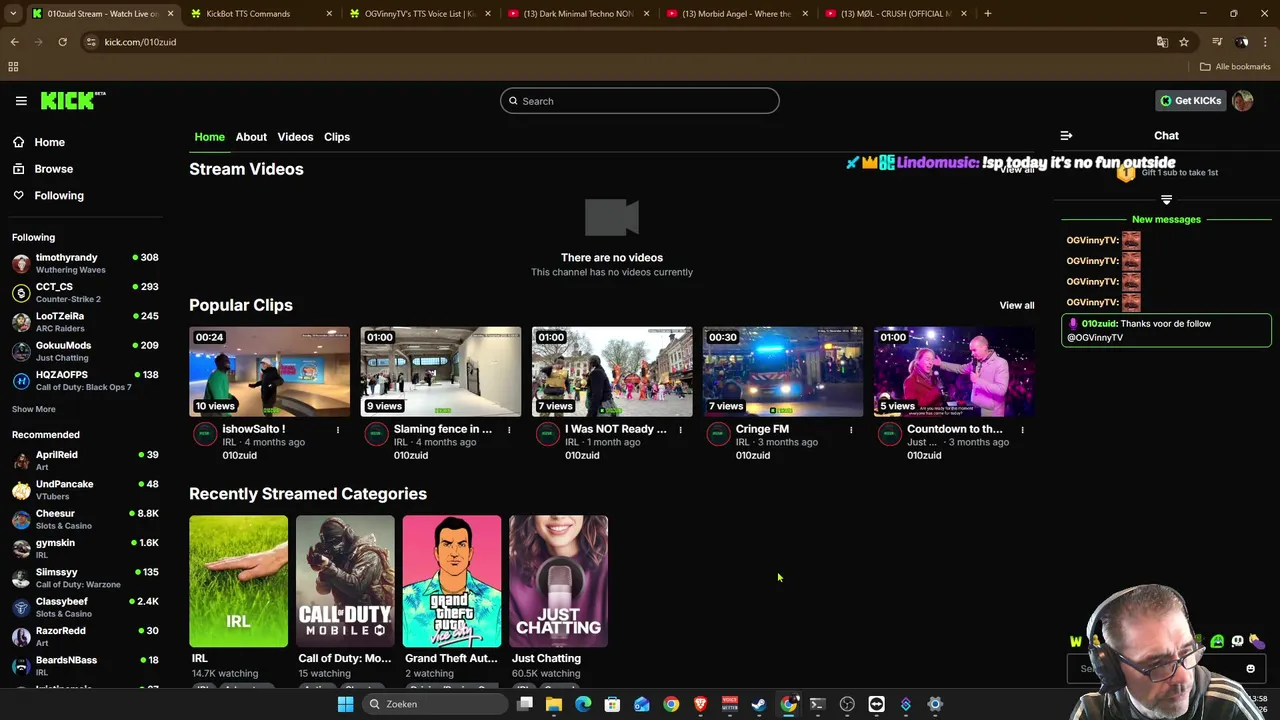Image resolution: width=1280 pixels, height=720 pixels.
Task: Switch to Morbid Angel browser tab
Action: (x=736, y=14)
